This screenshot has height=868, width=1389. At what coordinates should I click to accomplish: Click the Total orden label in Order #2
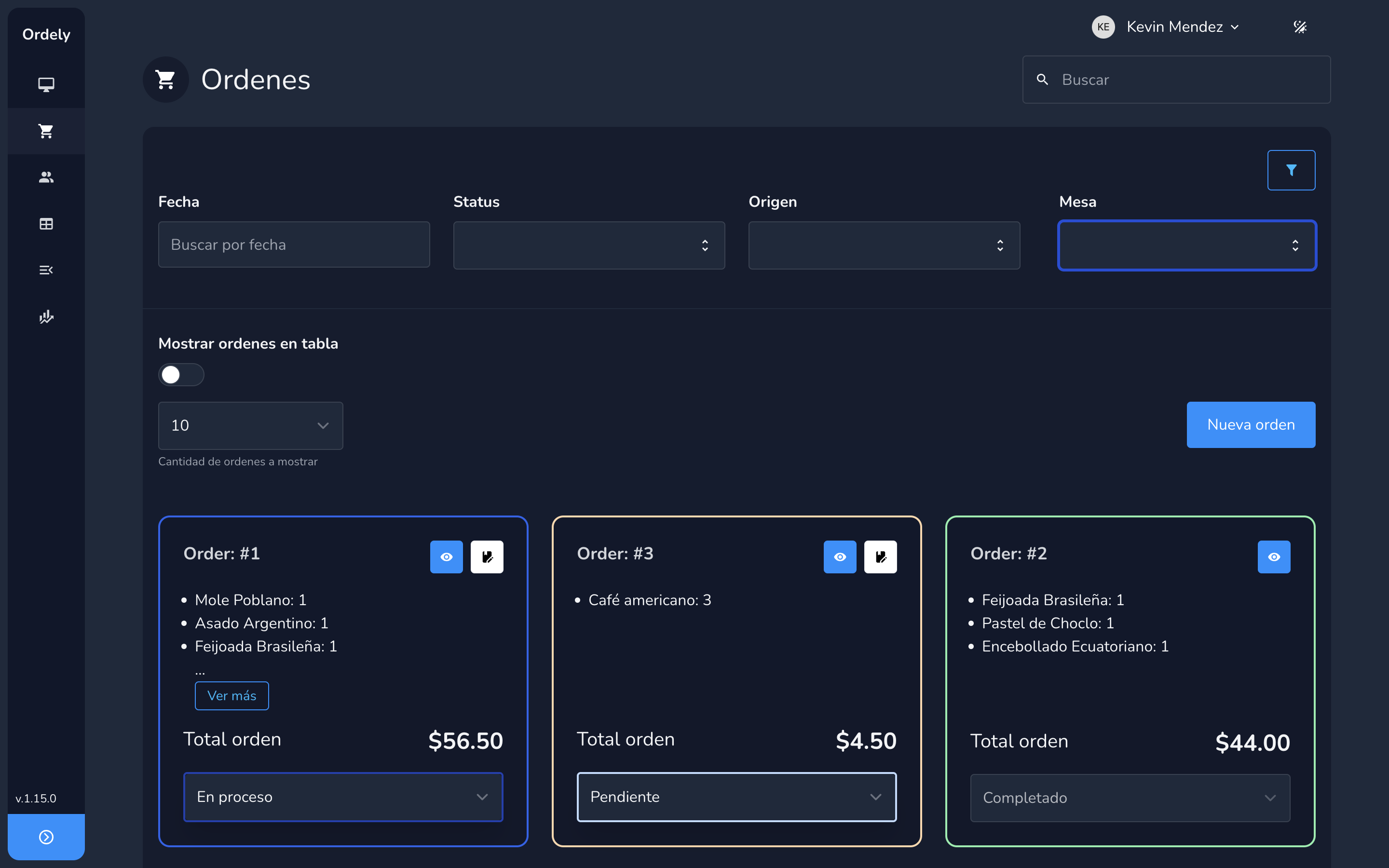click(1019, 741)
